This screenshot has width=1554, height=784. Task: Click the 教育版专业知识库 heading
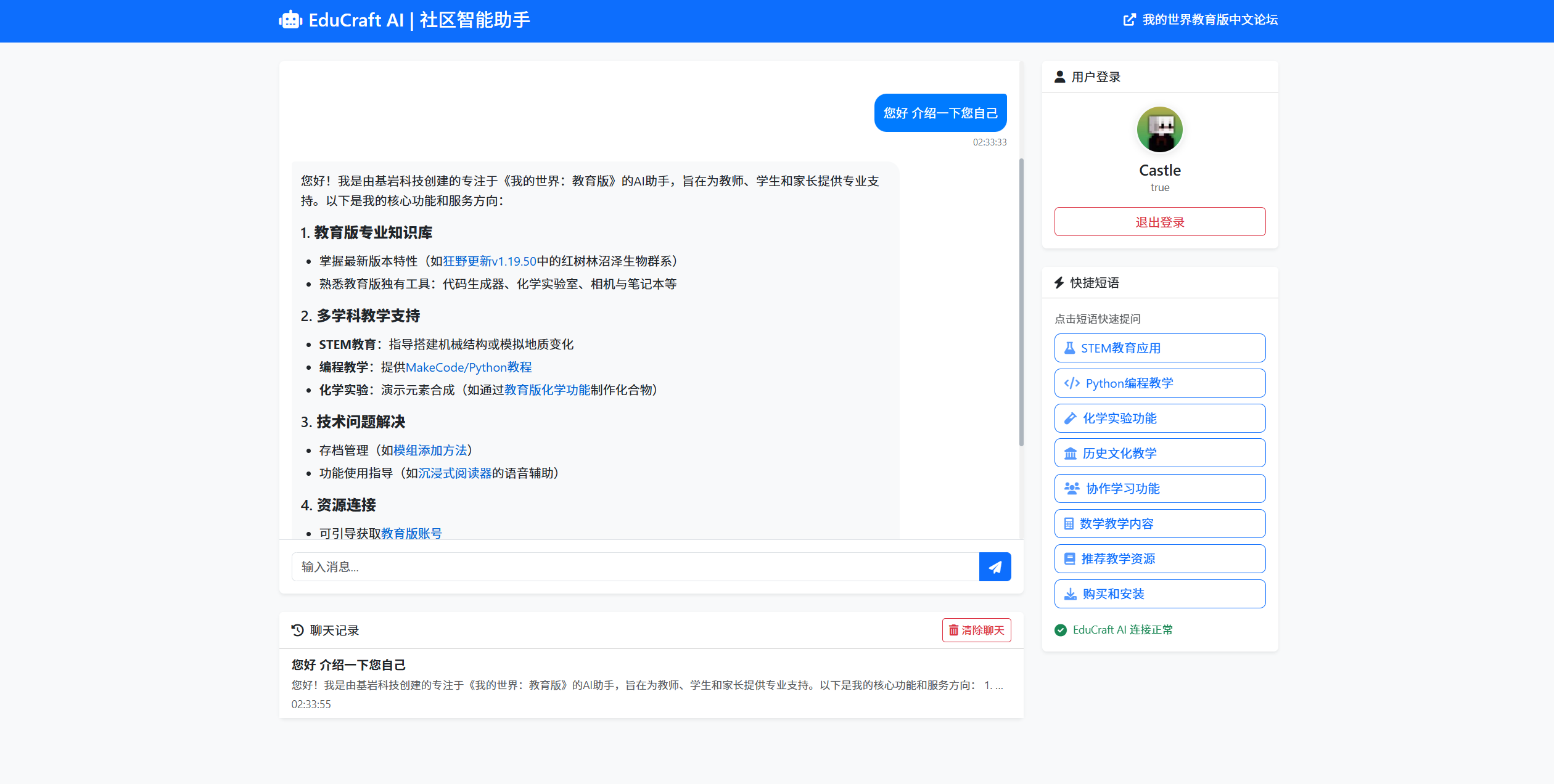pyautogui.click(x=373, y=233)
